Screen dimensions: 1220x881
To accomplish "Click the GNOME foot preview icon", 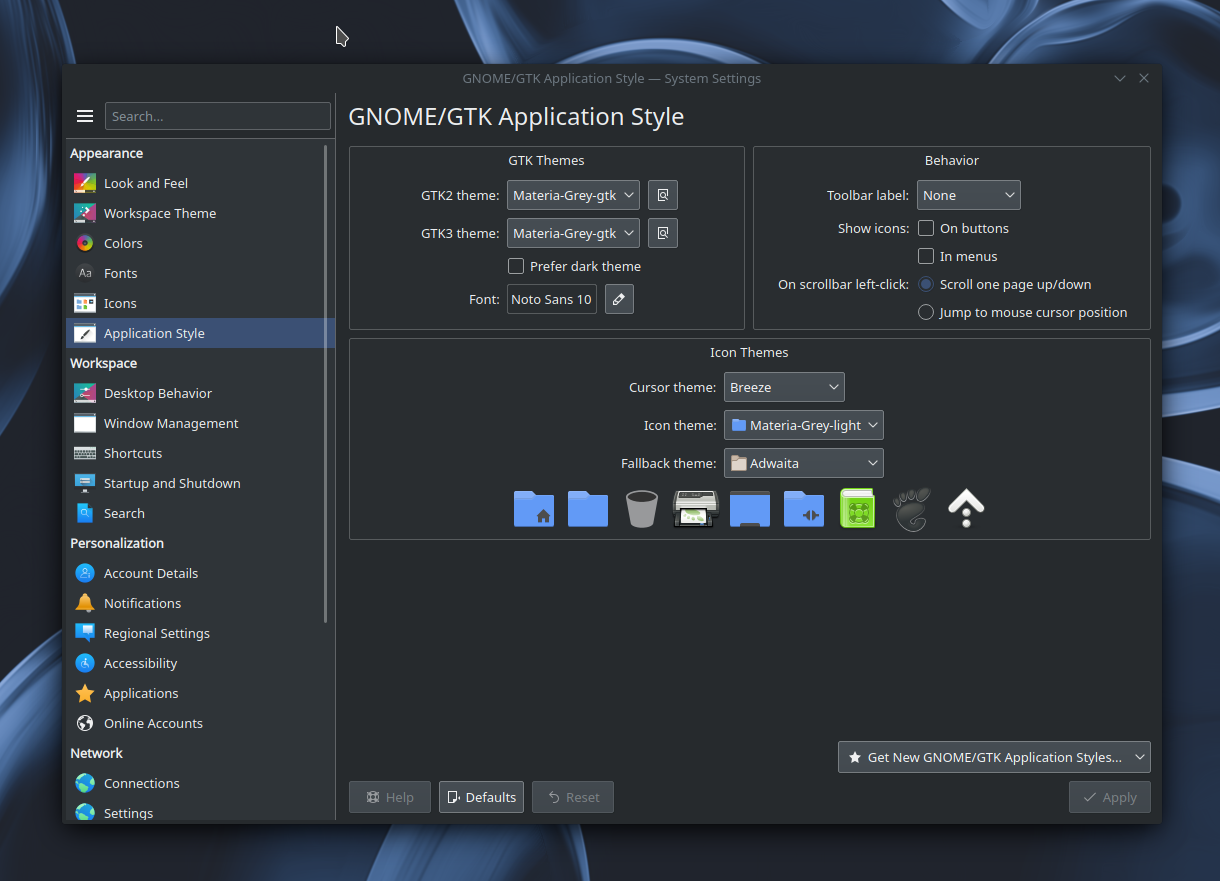I will coord(912,508).
